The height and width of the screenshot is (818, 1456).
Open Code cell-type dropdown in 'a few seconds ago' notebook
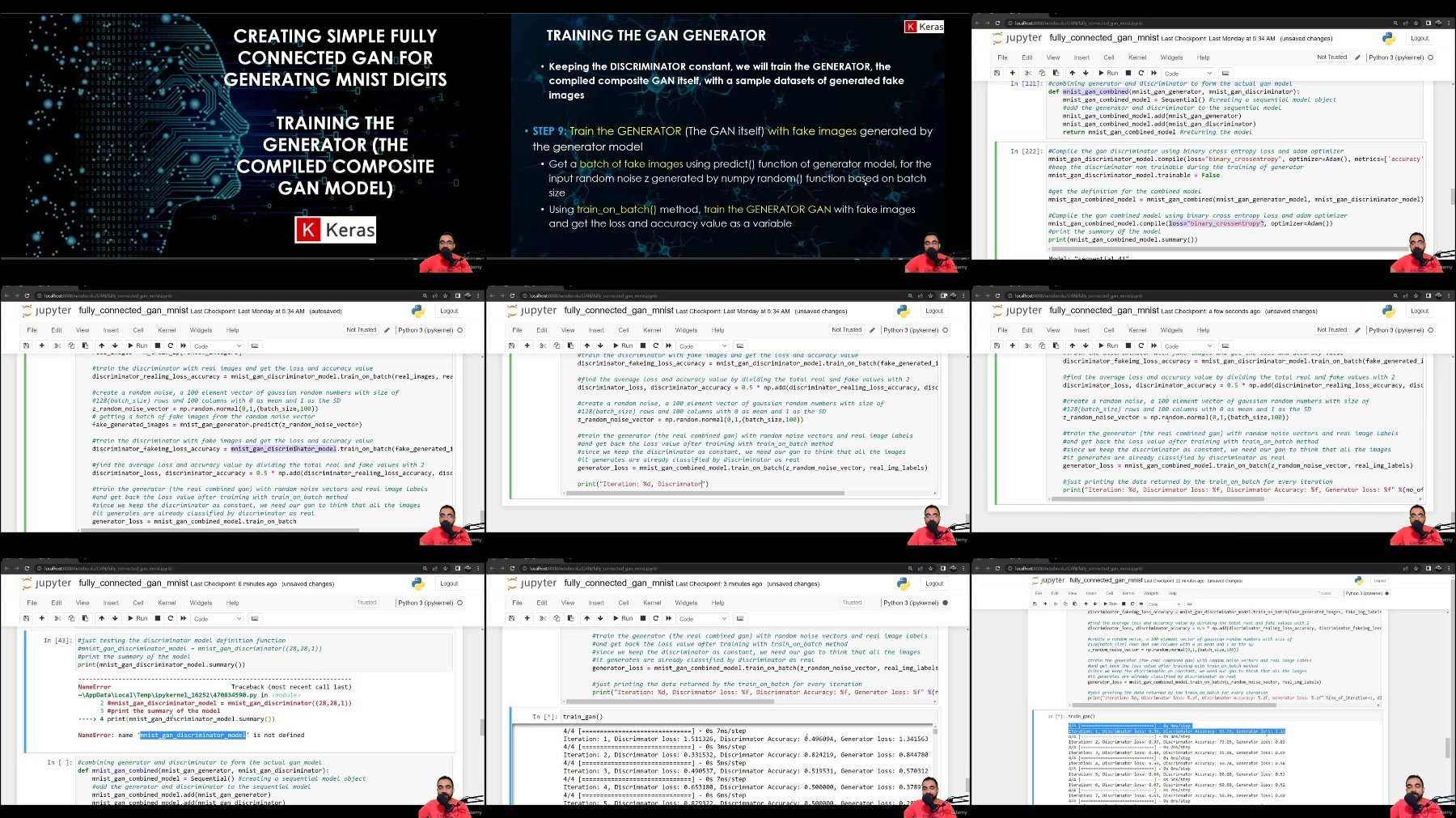point(1187,345)
